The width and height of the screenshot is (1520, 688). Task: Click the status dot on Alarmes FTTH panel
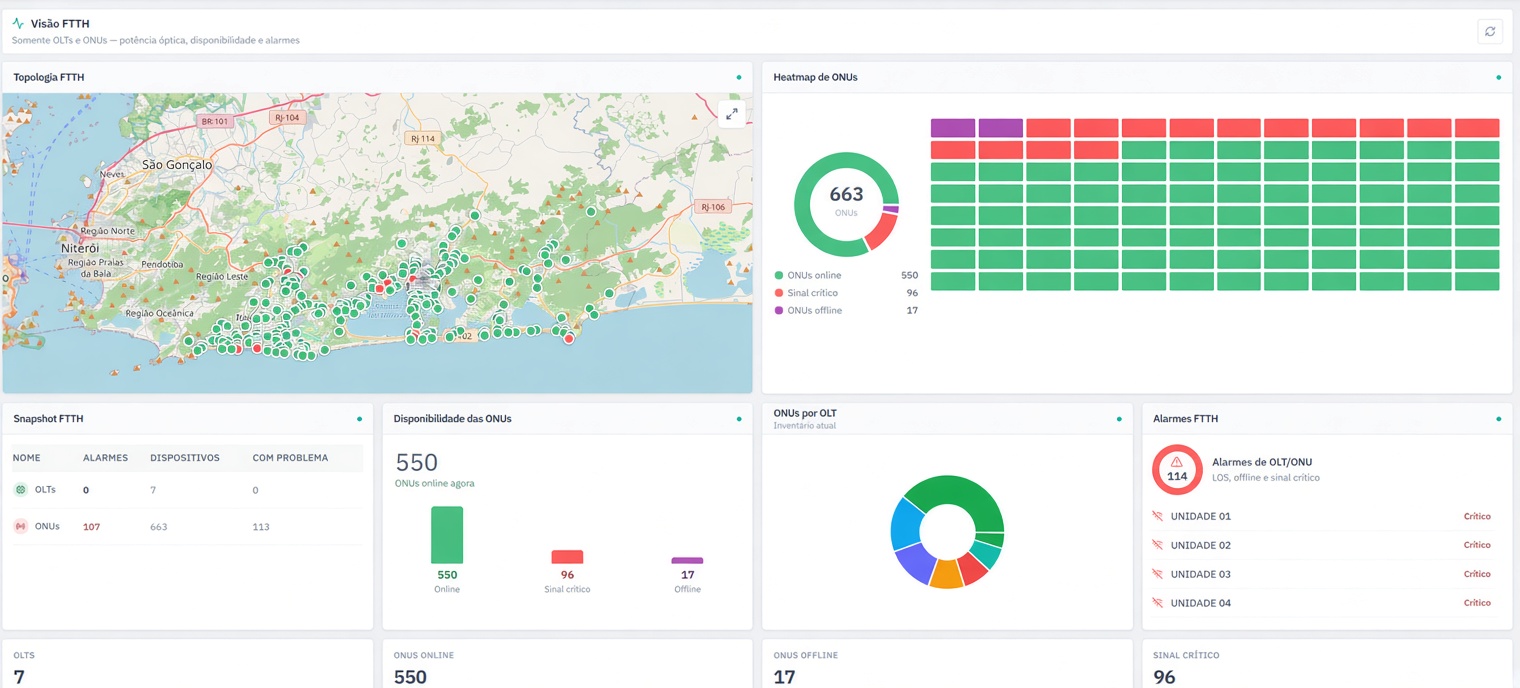(x=1499, y=419)
